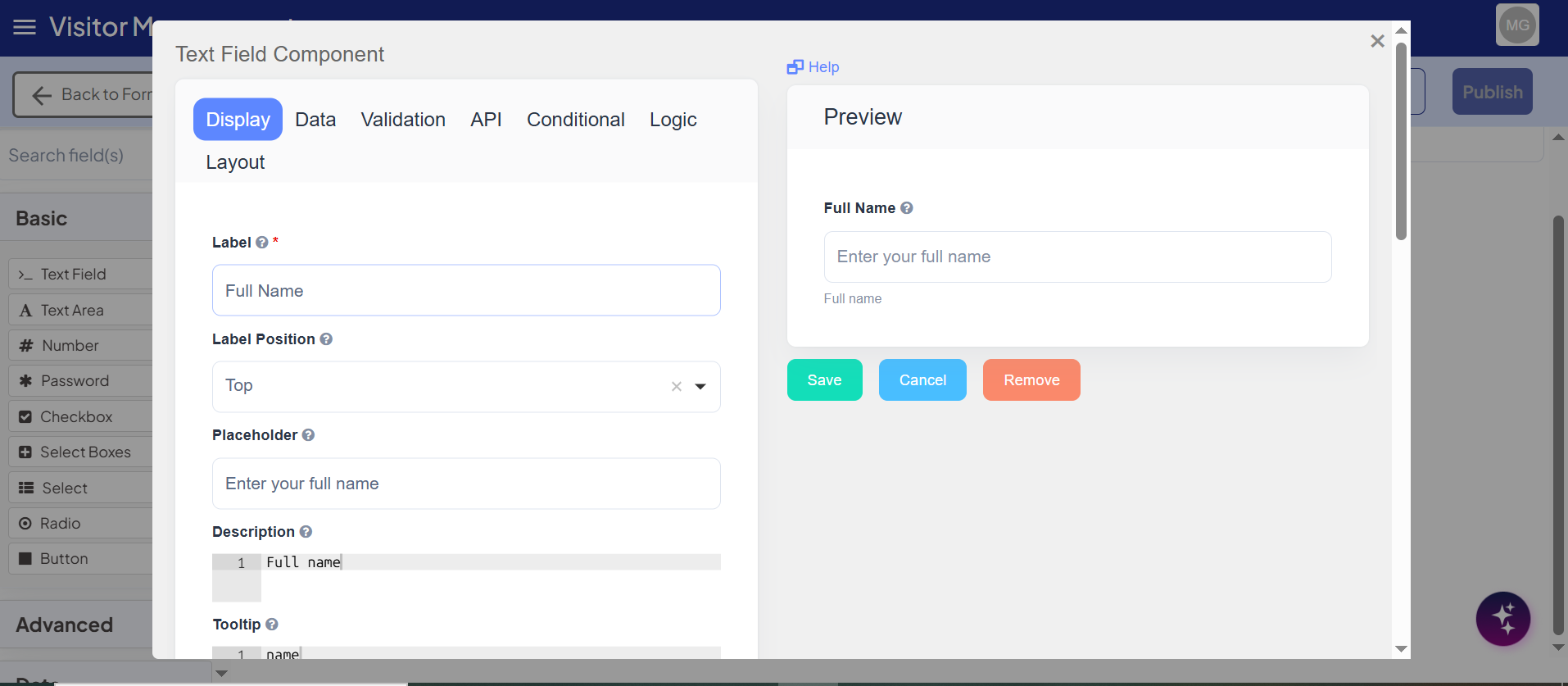Click the Label input field
The width and height of the screenshot is (1568, 686).
tap(466, 291)
